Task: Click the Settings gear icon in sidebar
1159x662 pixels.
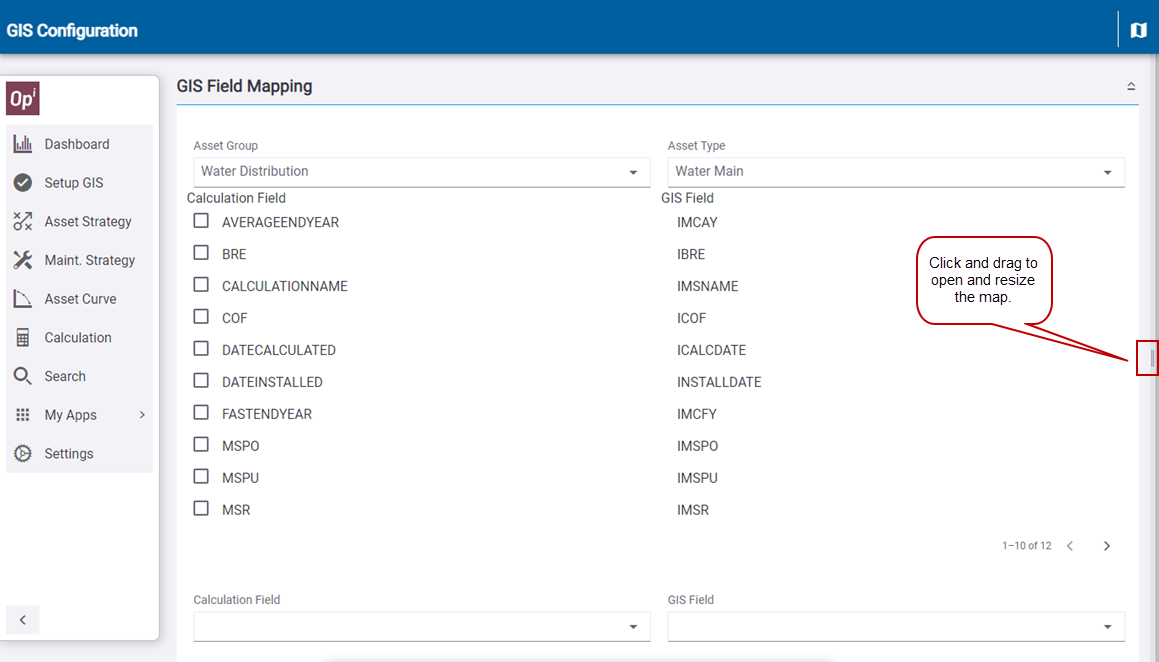Action: point(23,454)
